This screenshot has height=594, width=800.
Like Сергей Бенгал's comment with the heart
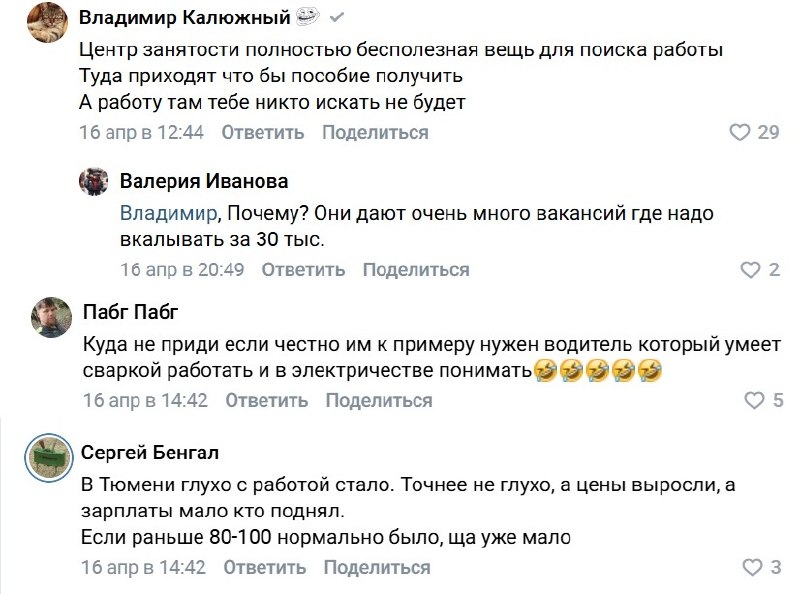coord(751,568)
